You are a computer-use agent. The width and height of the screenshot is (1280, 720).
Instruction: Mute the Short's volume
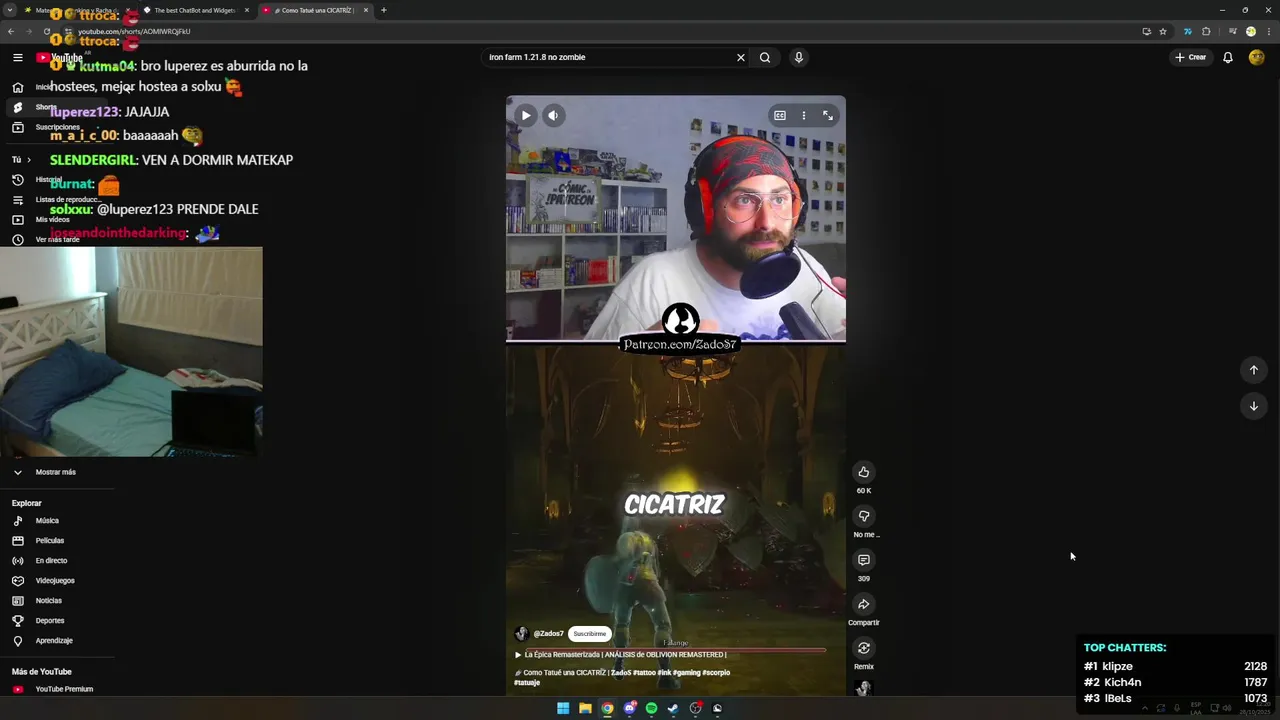(x=554, y=115)
